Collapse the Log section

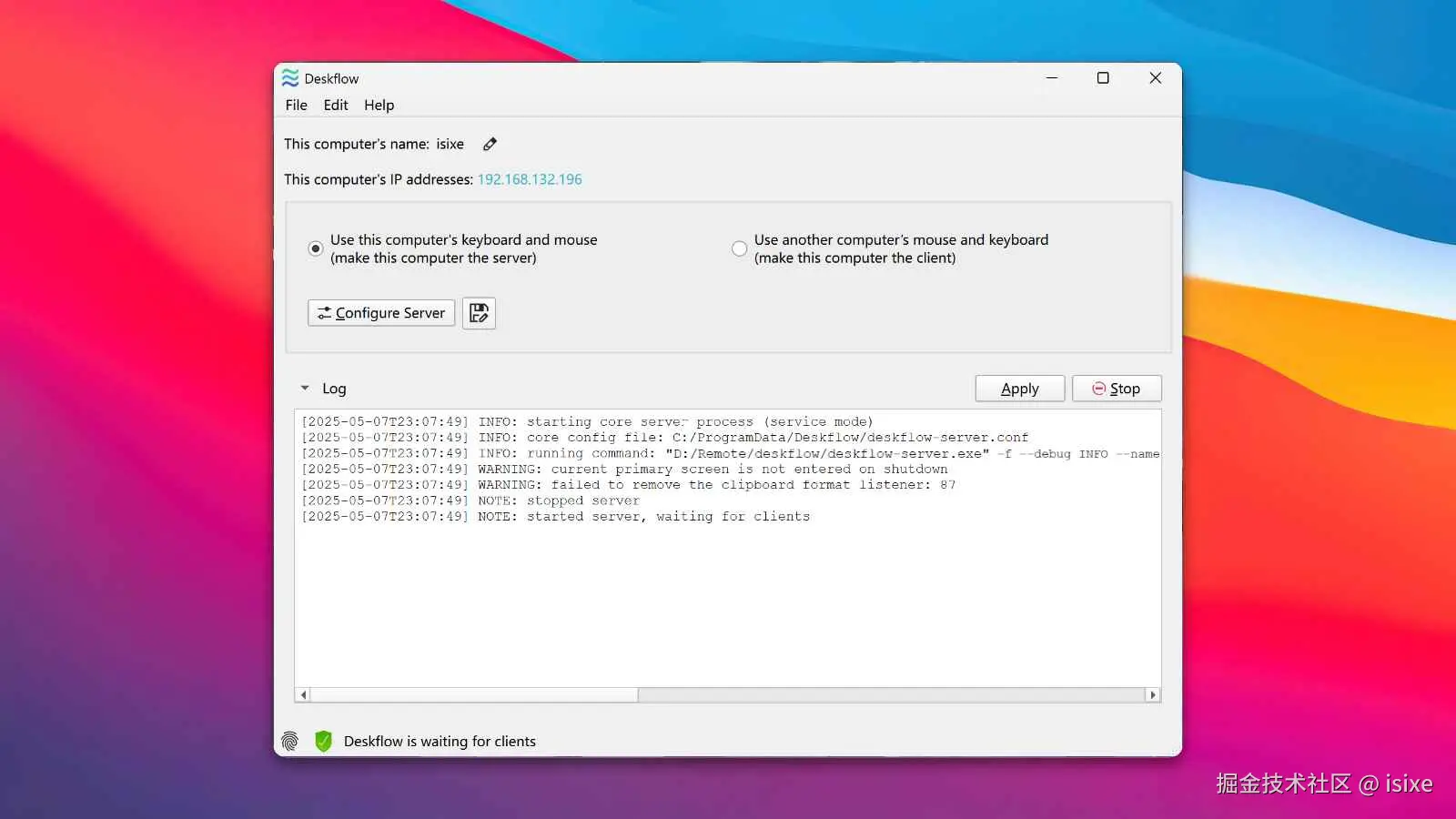(305, 389)
